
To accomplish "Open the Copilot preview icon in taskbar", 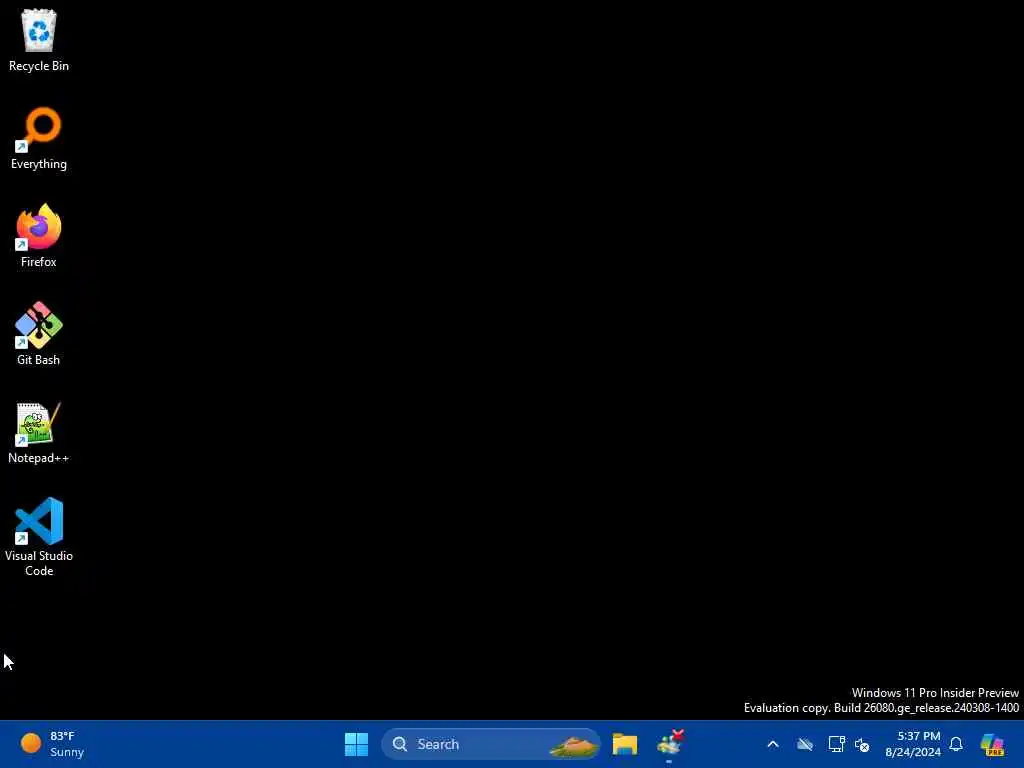I will coord(993,744).
